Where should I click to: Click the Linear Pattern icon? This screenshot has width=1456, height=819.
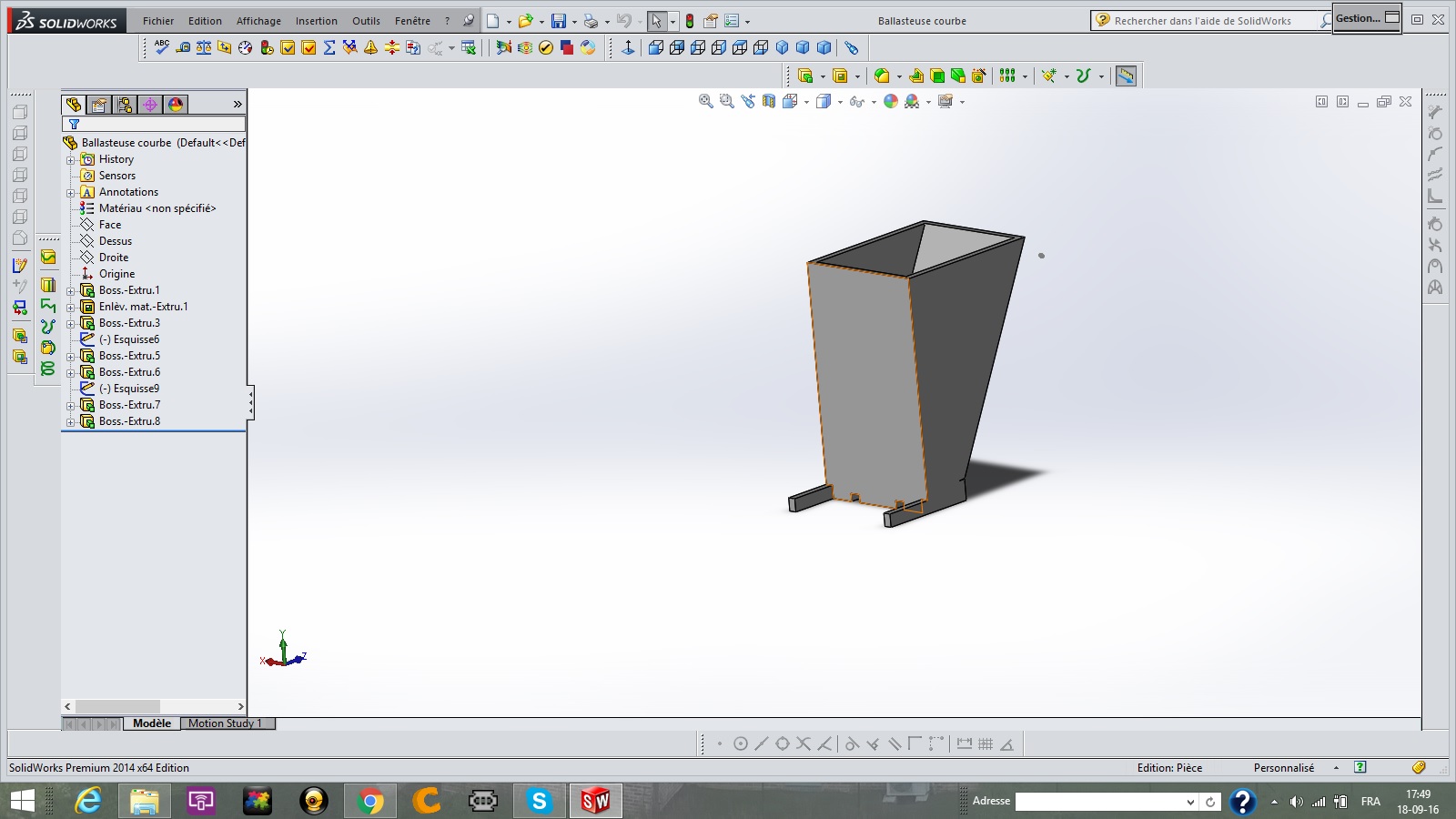click(x=1007, y=76)
